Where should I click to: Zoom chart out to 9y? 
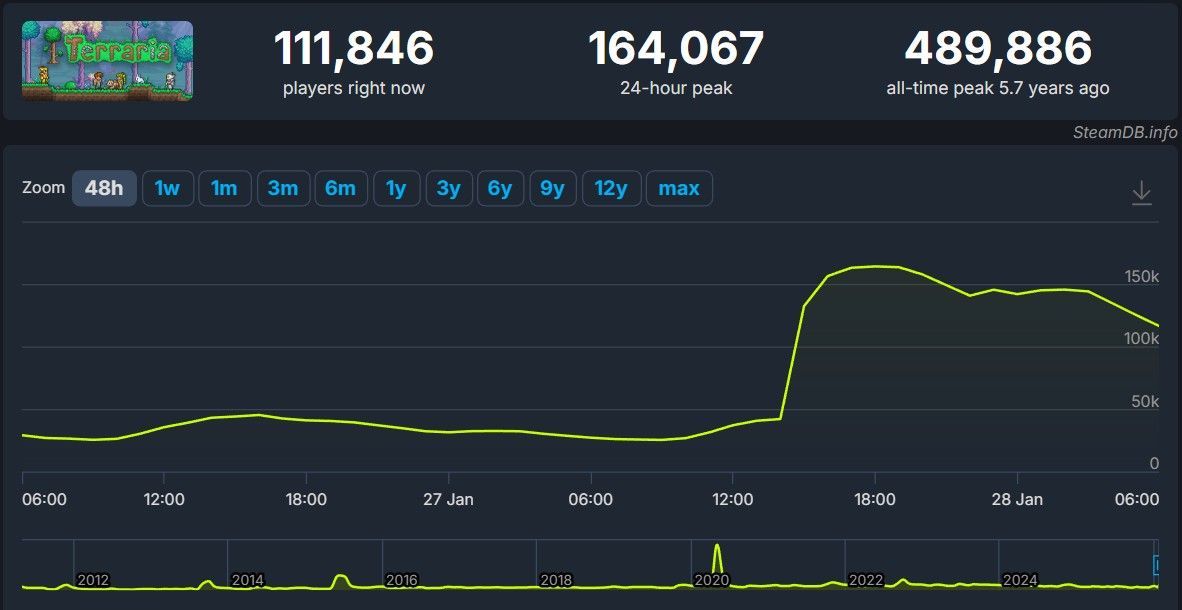552,188
